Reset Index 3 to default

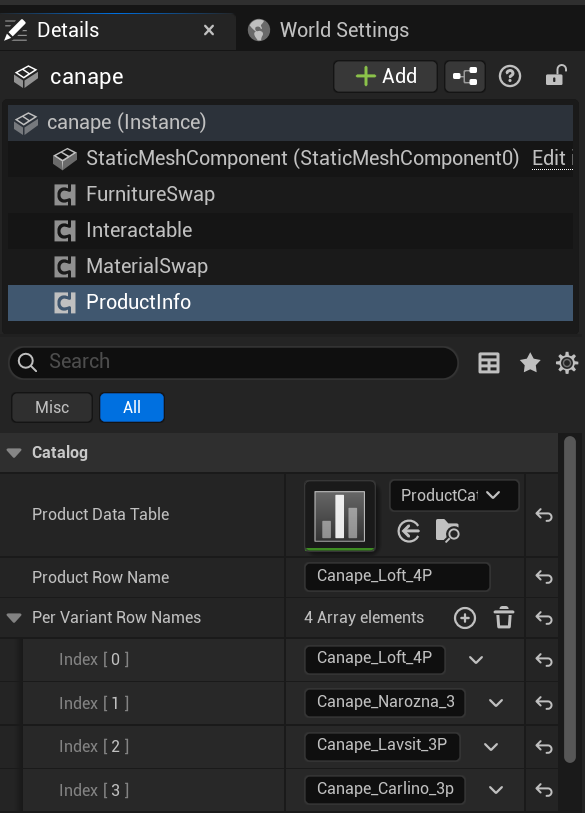[544, 791]
